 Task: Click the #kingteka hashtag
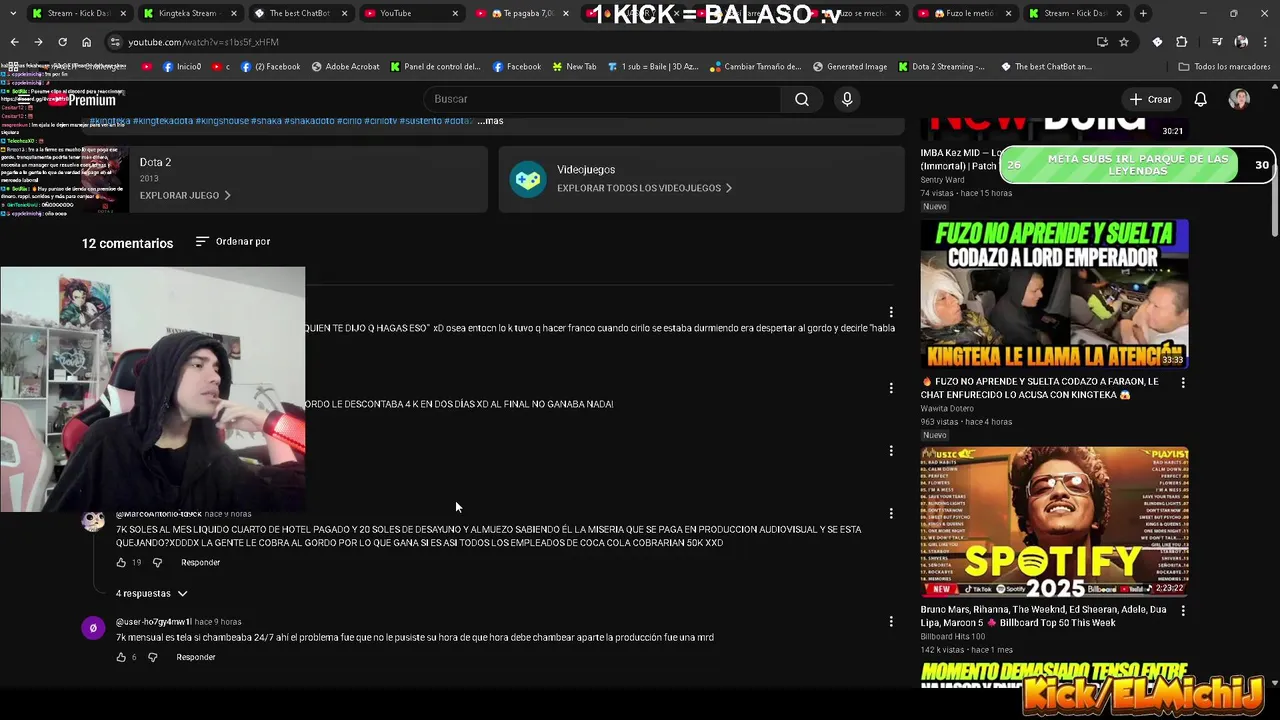(111, 121)
